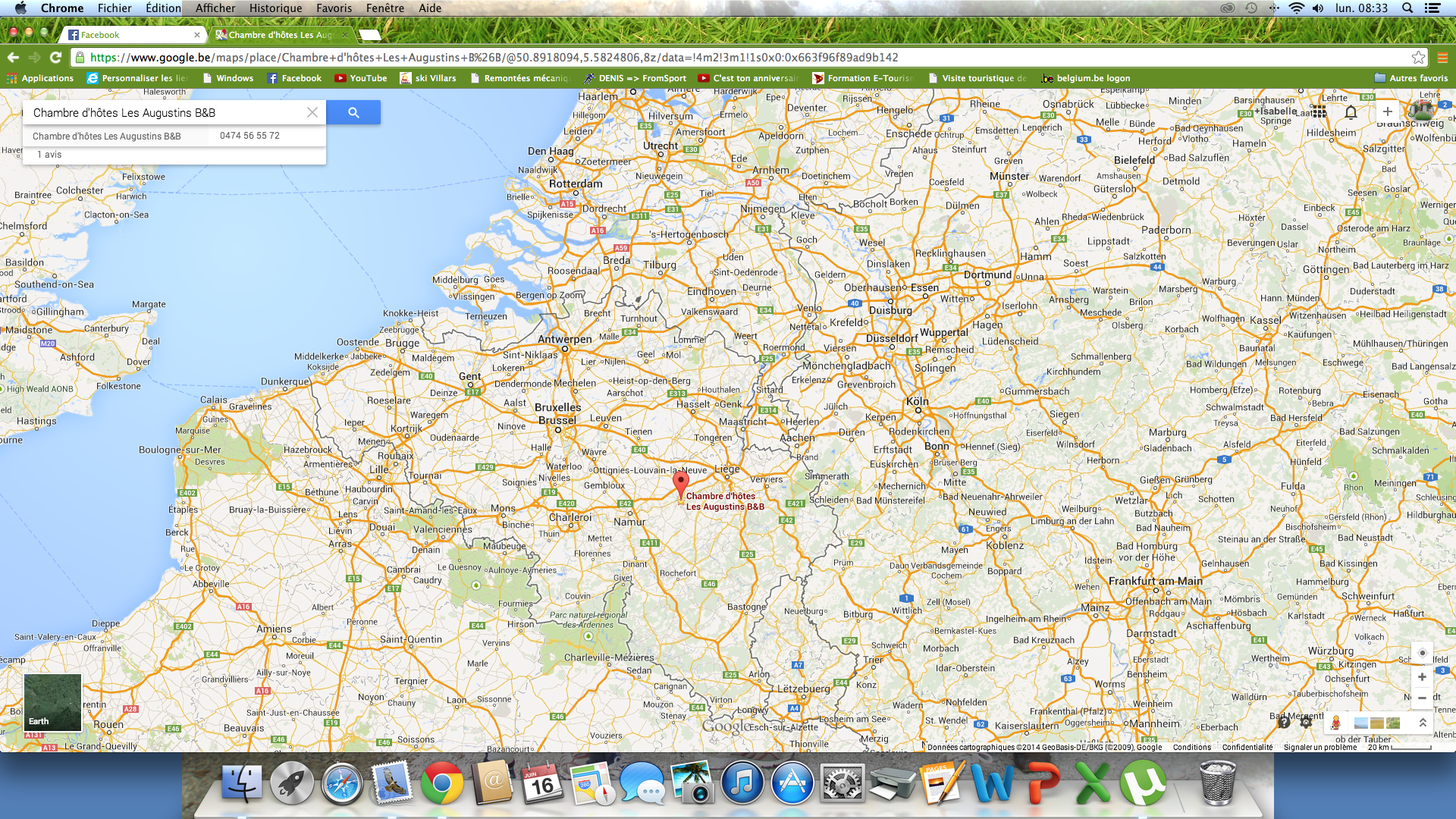This screenshot has height=819, width=1456.
Task: Open the 'belgium.be logon' bookmark
Action: point(1086,78)
